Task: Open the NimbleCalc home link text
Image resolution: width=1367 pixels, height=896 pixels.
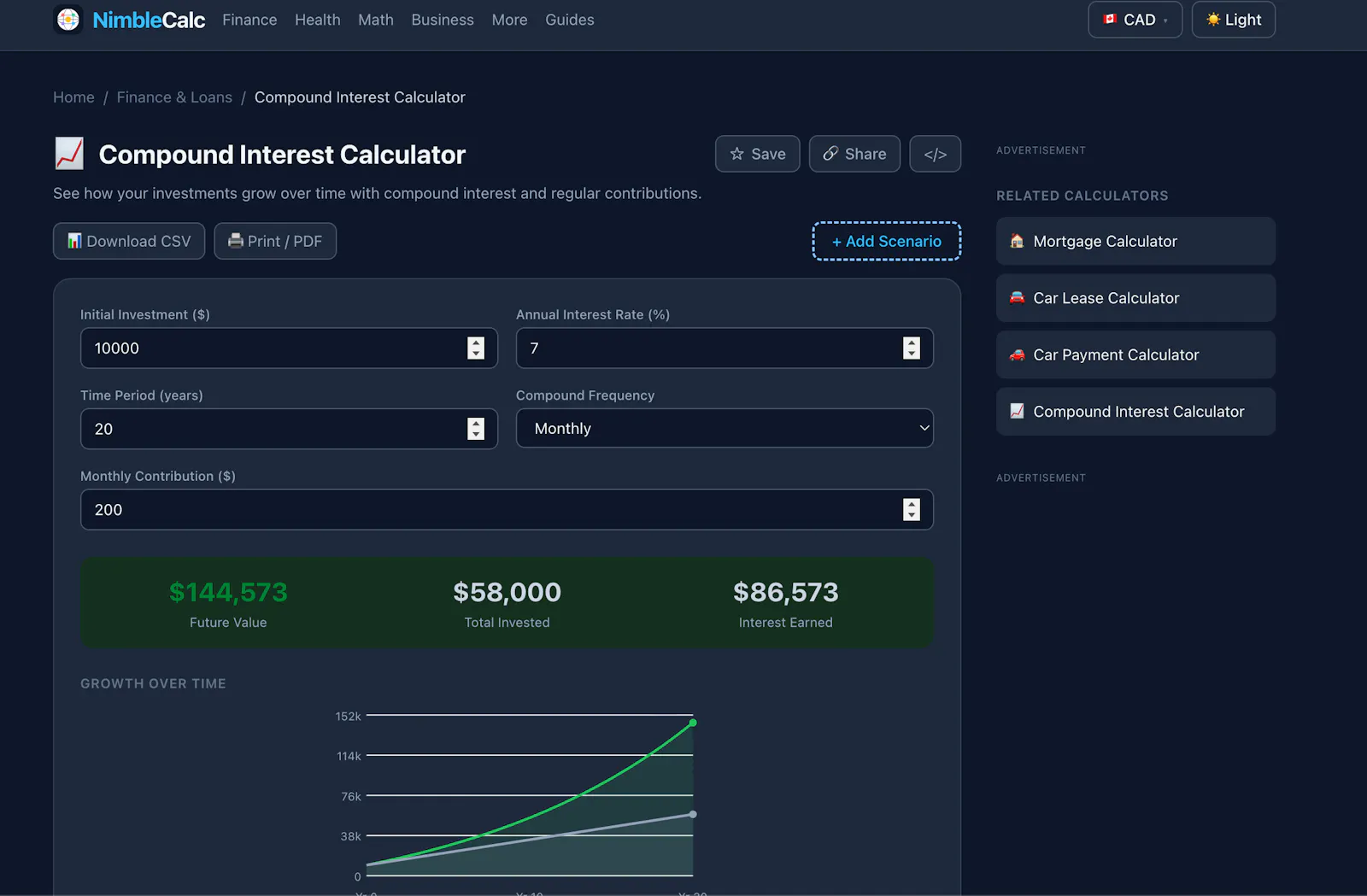Action: tap(149, 20)
